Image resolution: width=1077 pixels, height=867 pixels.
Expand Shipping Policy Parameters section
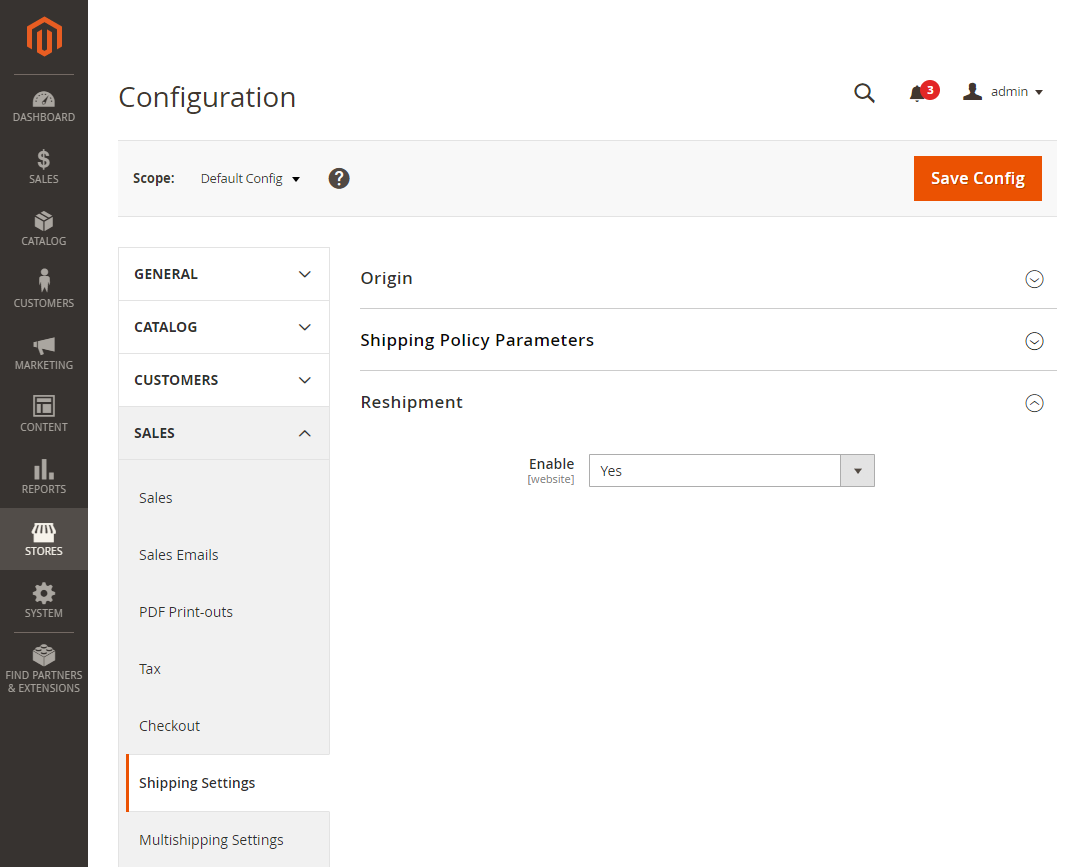click(1034, 341)
